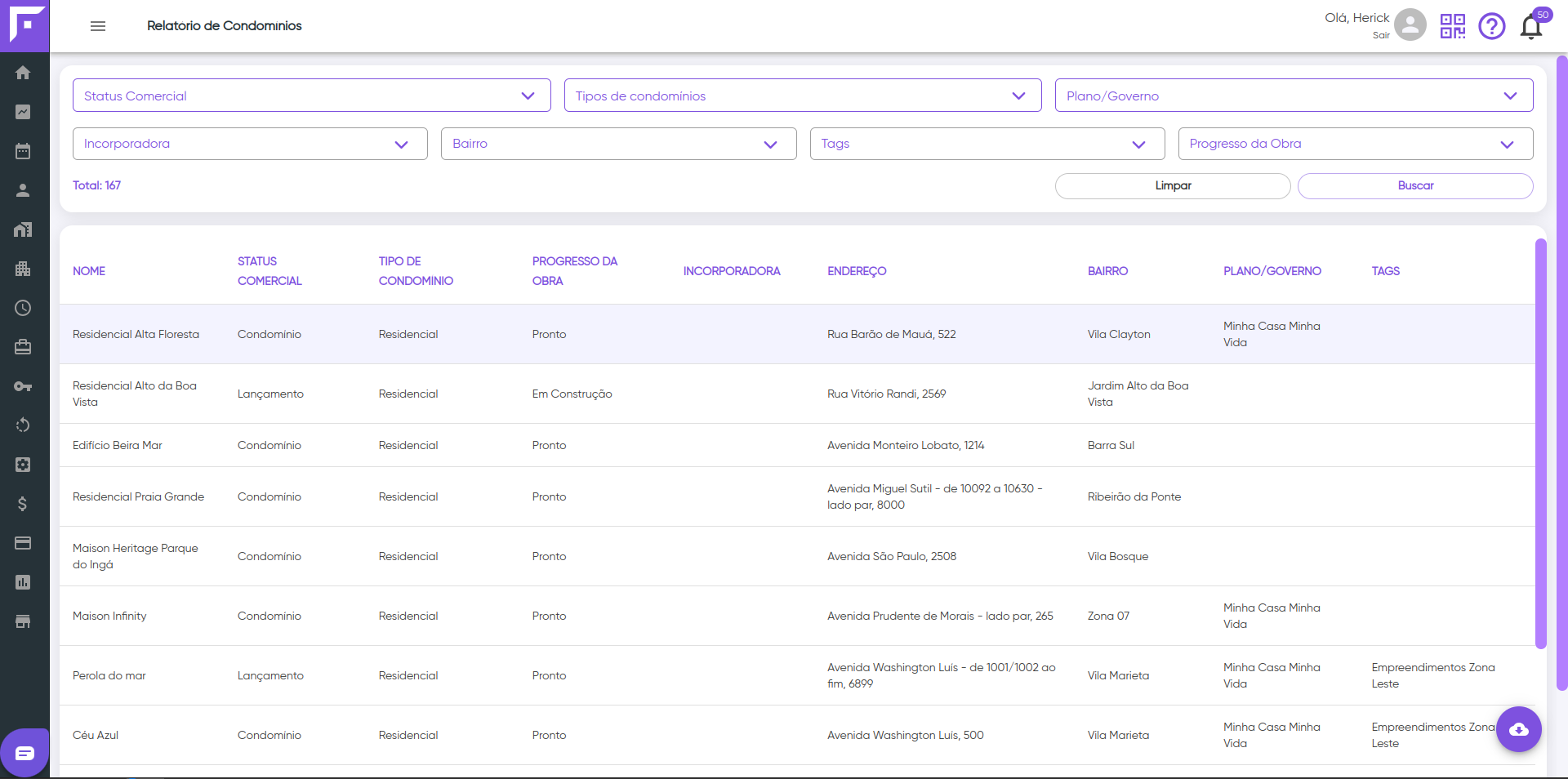Expand the Tipos de condomínios dropdown
The width and height of the screenshot is (1568, 779).
pyautogui.click(x=803, y=96)
